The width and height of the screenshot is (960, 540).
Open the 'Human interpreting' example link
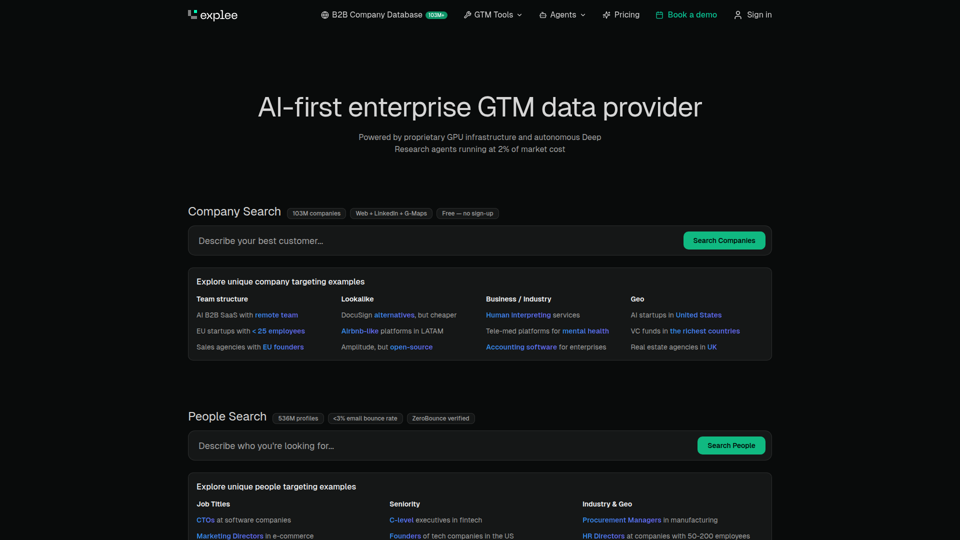[x=518, y=315]
